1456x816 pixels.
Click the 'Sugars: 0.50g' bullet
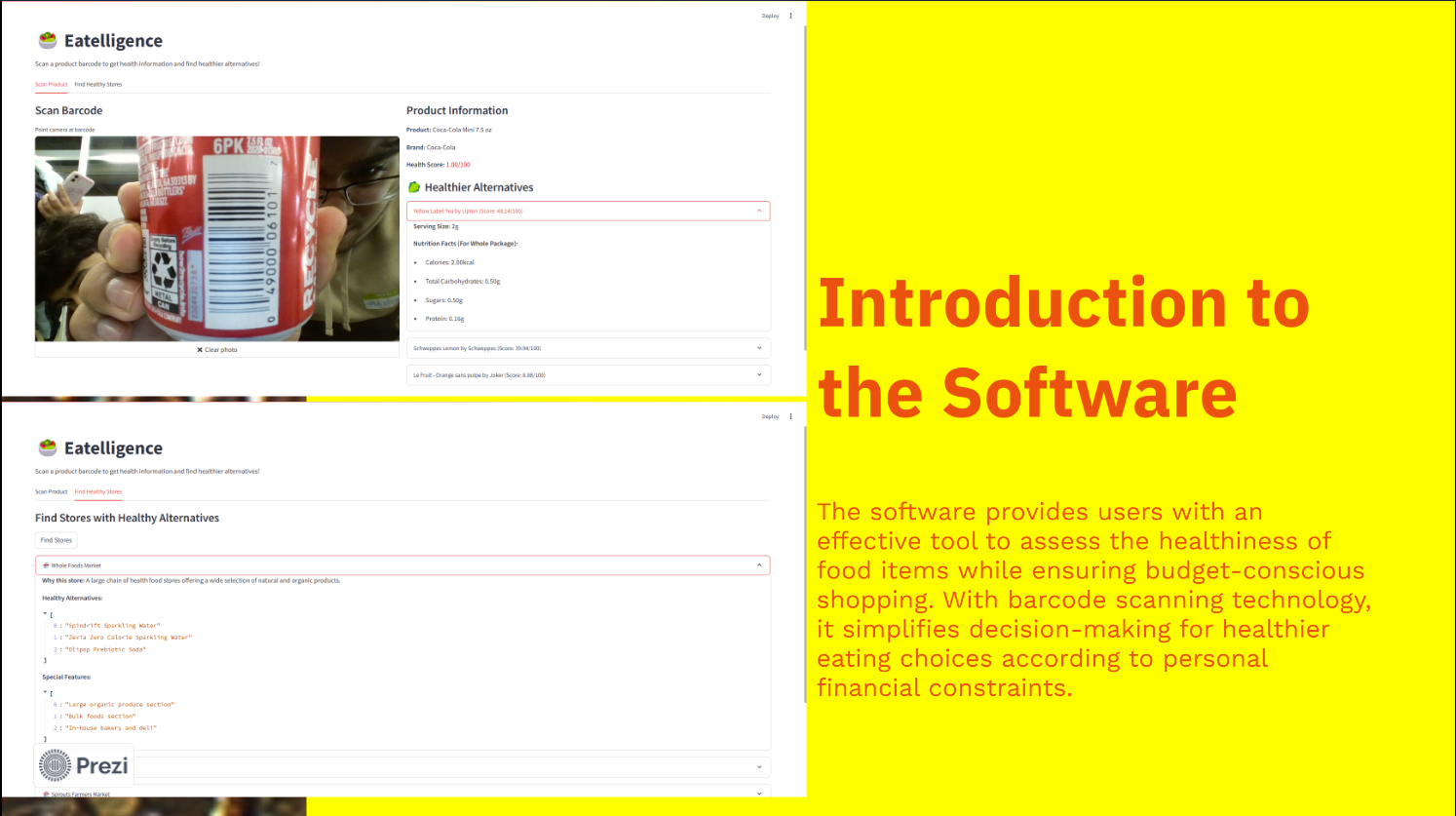[443, 300]
